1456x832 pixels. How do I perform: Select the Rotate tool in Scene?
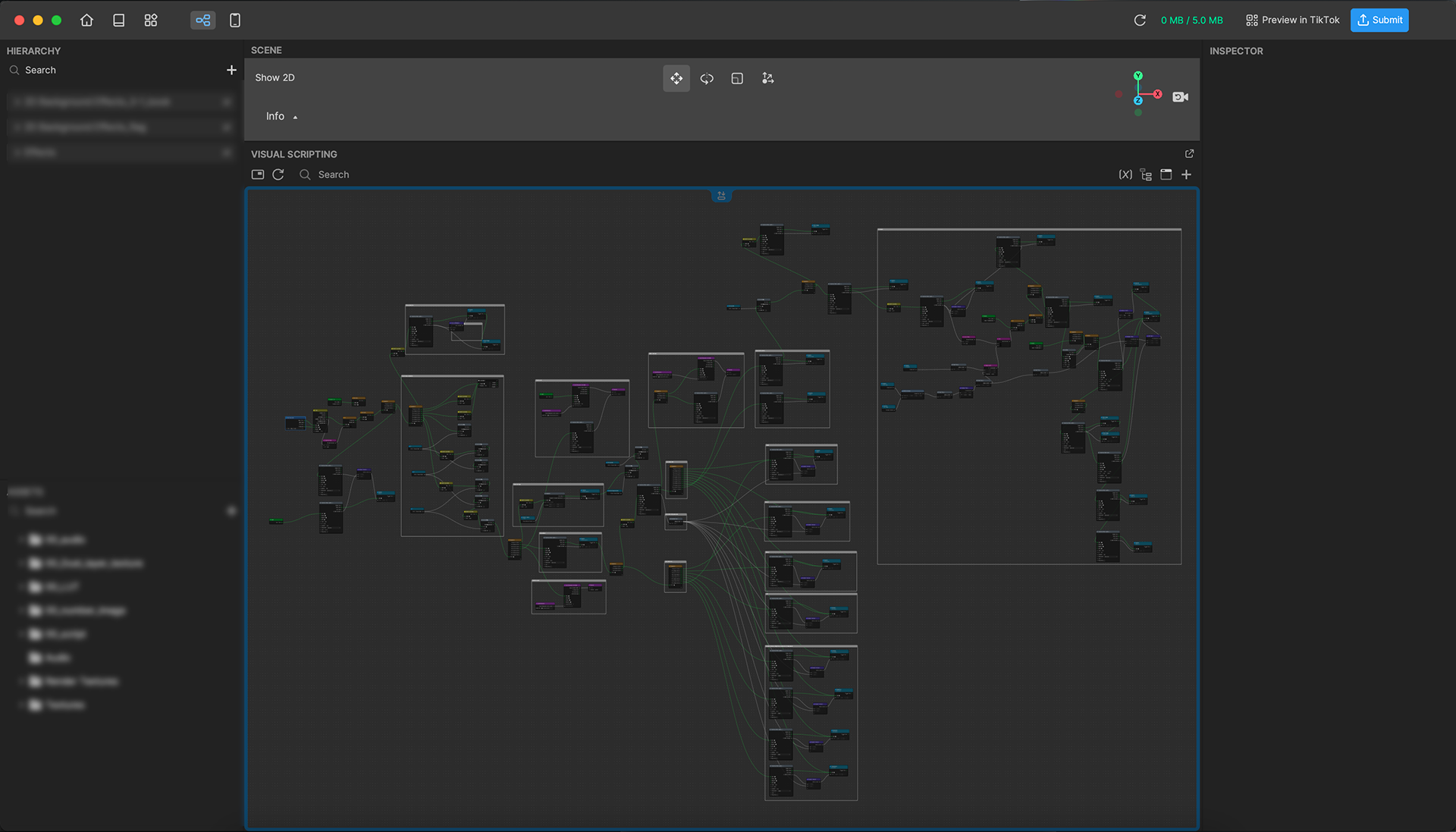tap(707, 79)
